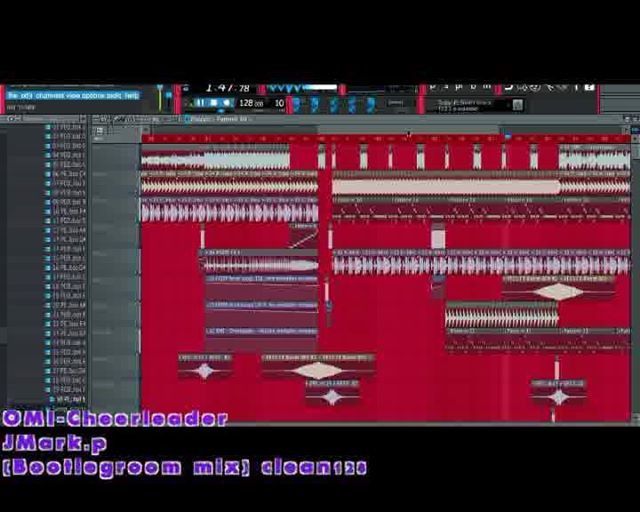Select browser file numbered 04

pyautogui.click(x=65, y=155)
